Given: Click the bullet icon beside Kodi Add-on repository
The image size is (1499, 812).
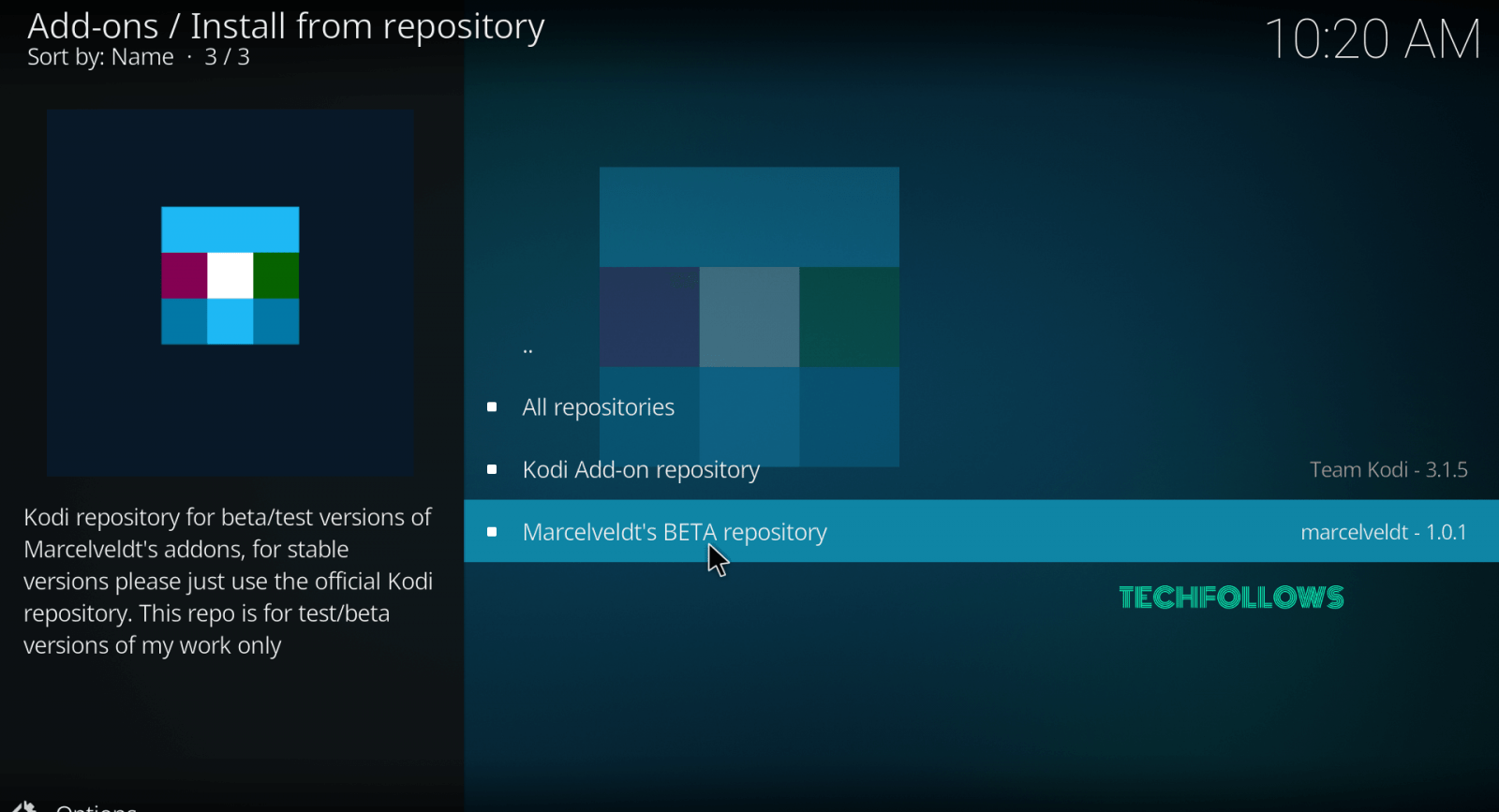Looking at the screenshot, I should click(x=492, y=469).
